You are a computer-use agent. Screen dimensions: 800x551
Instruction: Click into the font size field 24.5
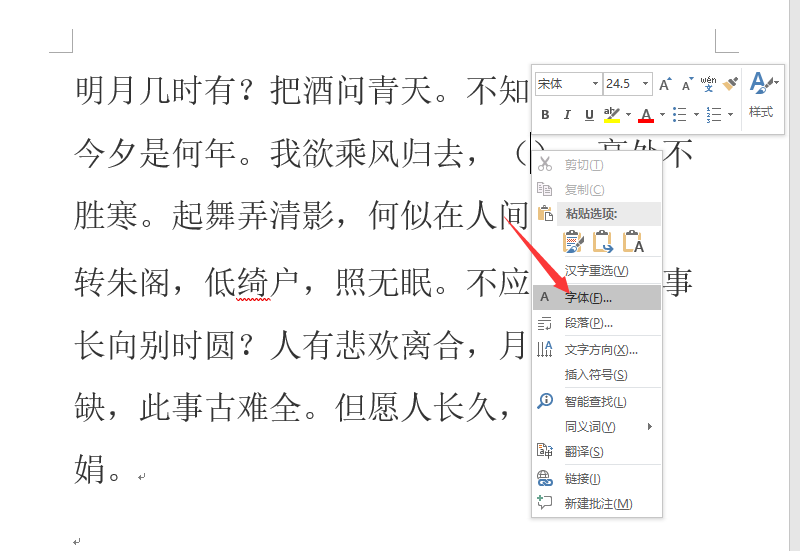click(622, 84)
